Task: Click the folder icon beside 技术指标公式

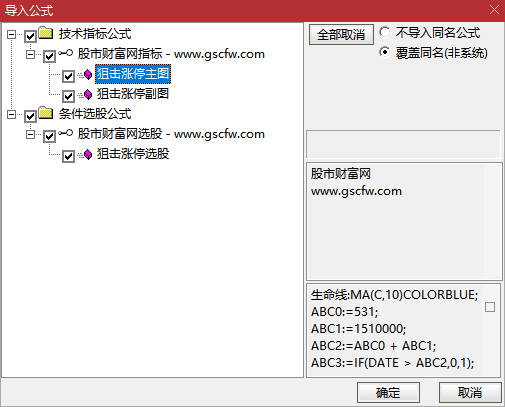Action: 46,33
